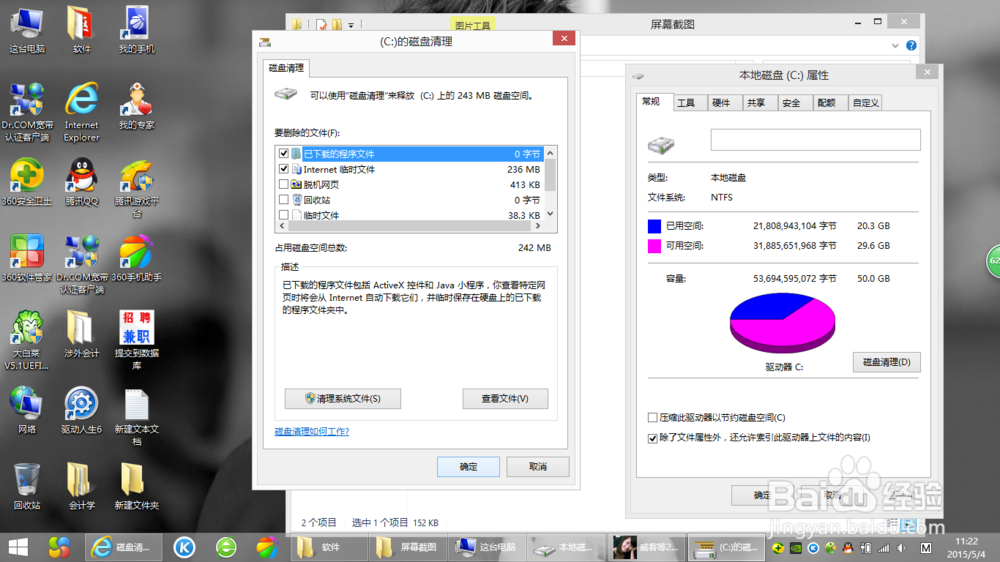
Task: Click the blue 已用空间 color swatch
Action: 654,226
